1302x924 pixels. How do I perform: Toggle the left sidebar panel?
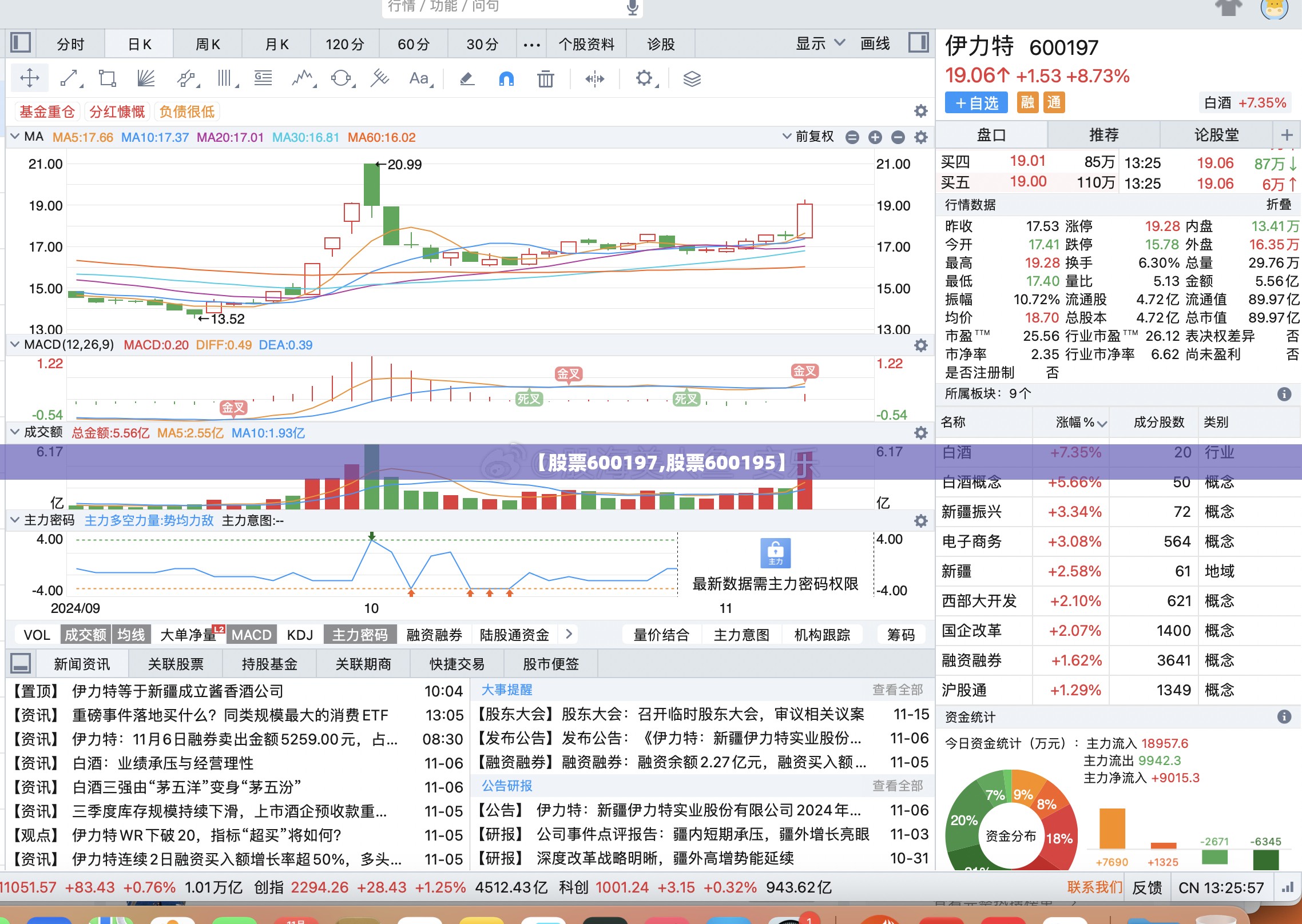tap(21, 43)
